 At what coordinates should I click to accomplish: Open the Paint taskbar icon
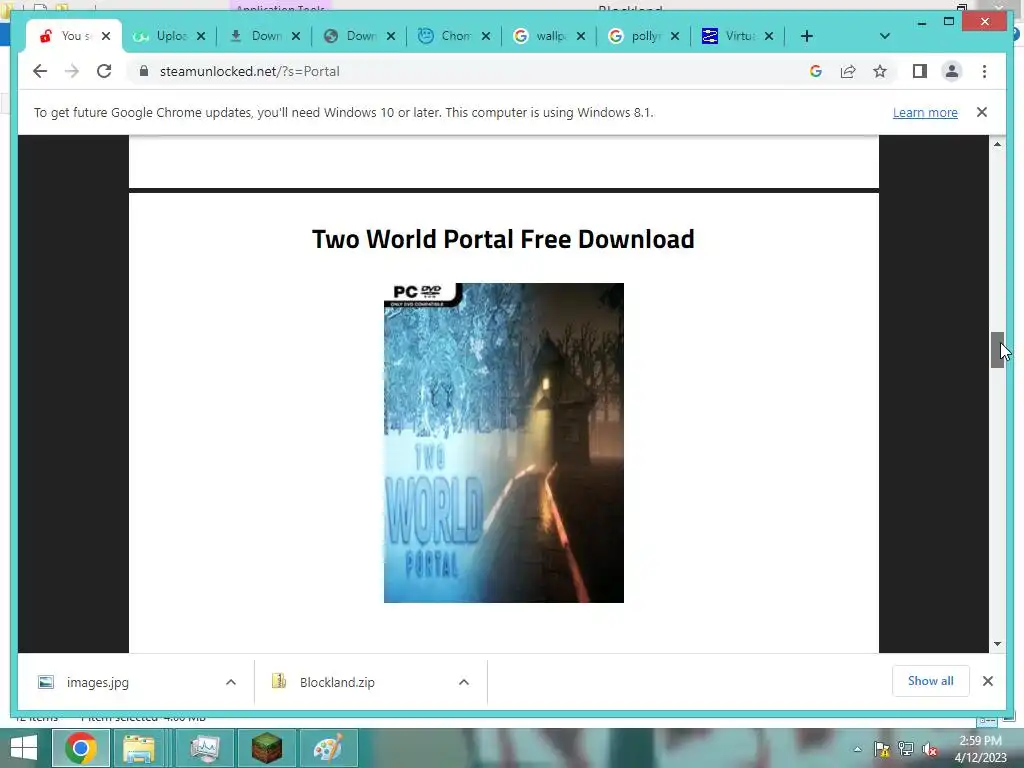coord(328,748)
